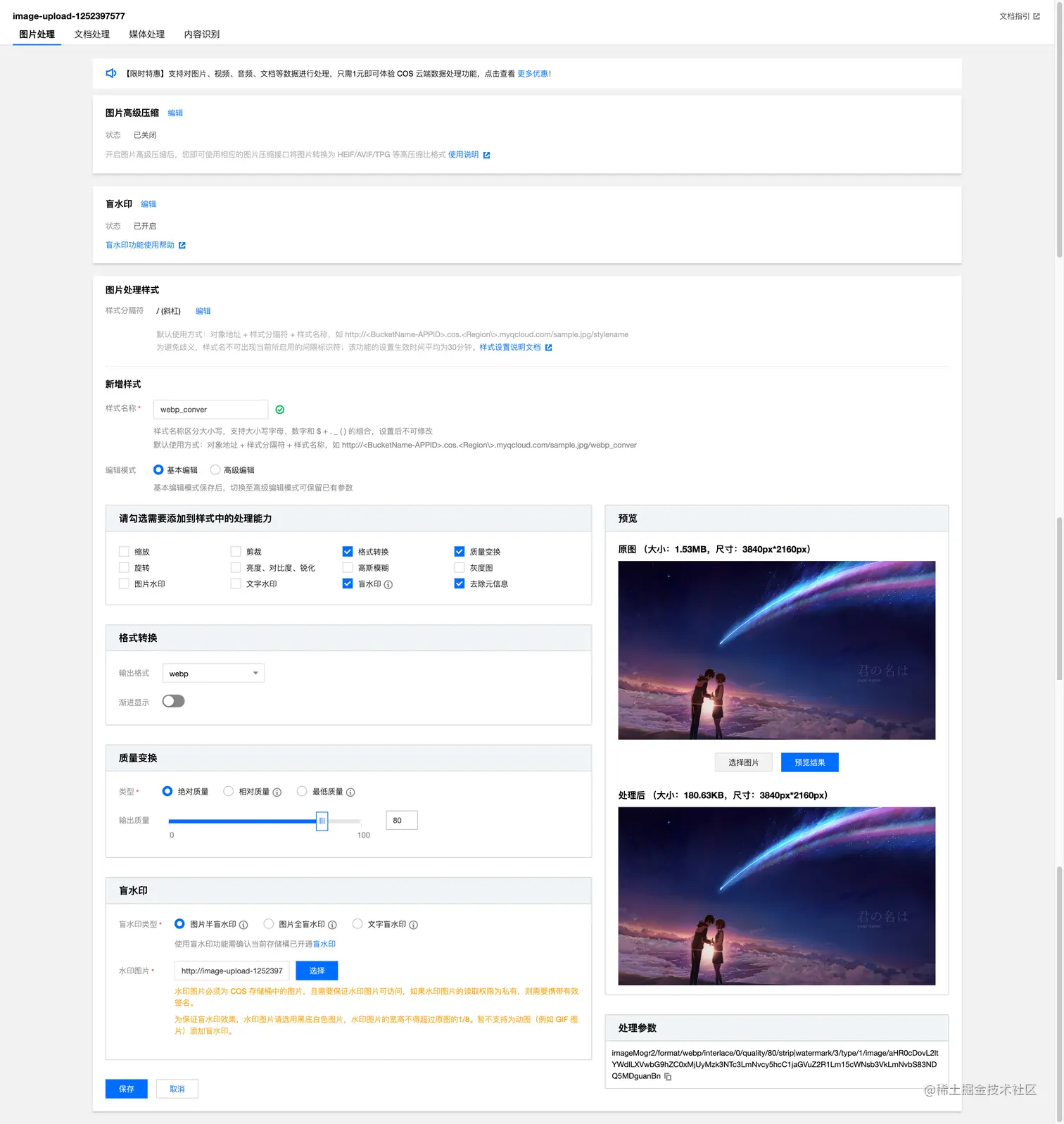1064x1124 pixels.
Task: Select 图片半盲水印 type
Action: click(179, 923)
